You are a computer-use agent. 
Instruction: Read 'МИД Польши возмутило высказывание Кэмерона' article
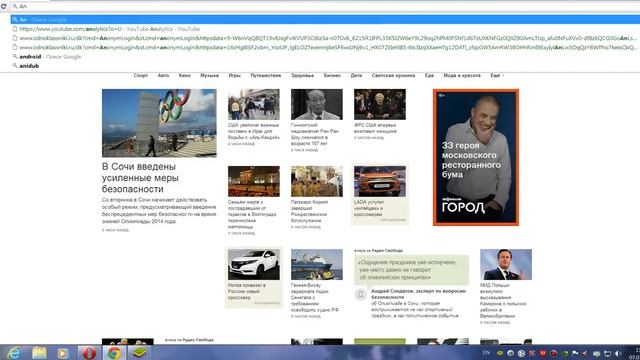[x=503, y=300]
